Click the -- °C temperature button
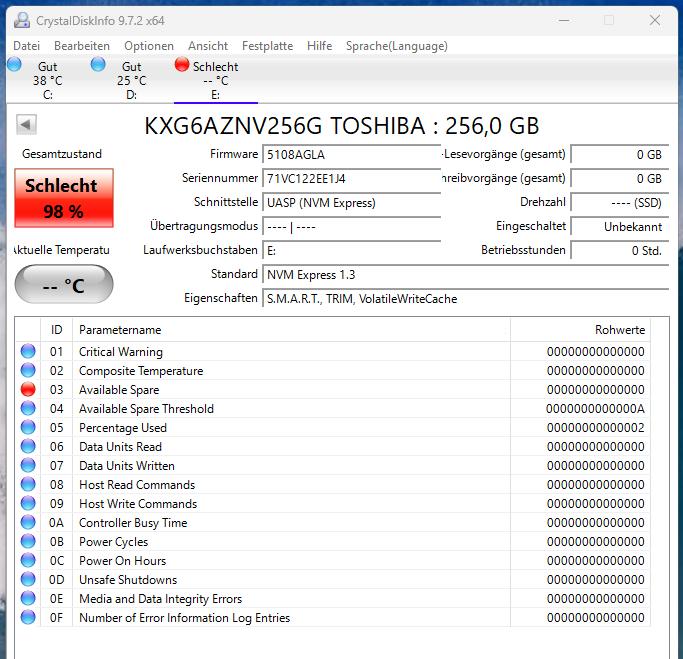The height and width of the screenshot is (659, 683). click(64, 284)
